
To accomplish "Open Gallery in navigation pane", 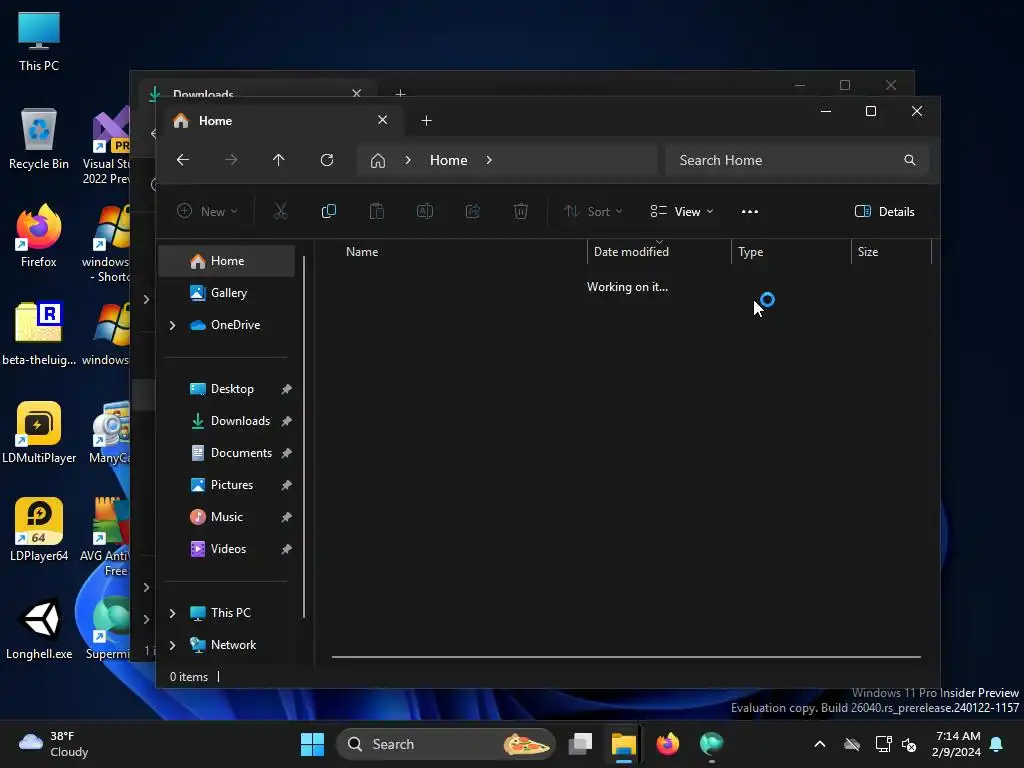I will point(227,293).
